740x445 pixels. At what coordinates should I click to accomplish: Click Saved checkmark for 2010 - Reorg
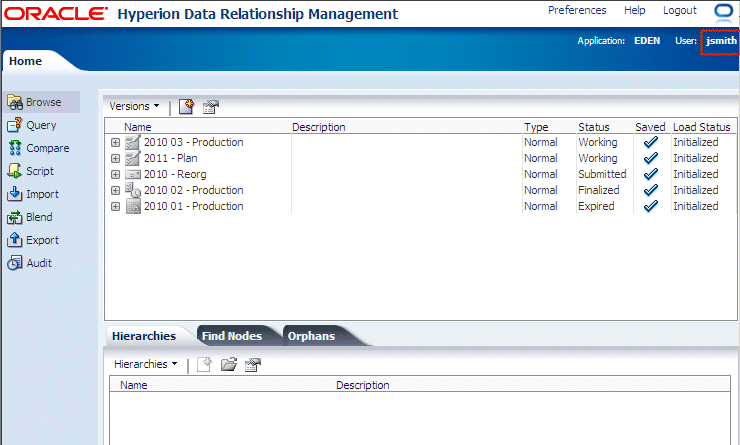[651, 174]
